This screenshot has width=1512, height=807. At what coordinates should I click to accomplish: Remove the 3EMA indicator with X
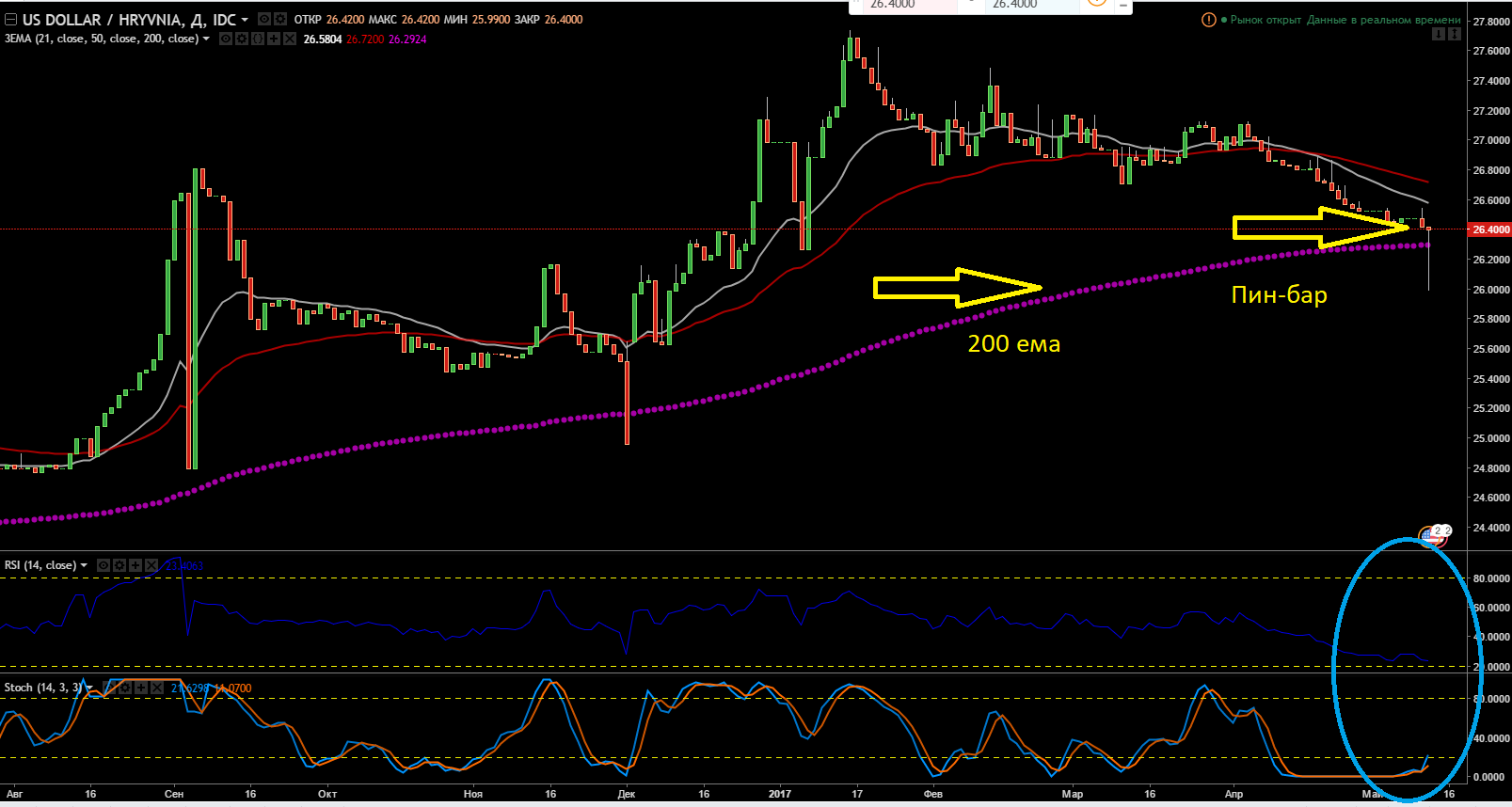[x=290, y=39]
